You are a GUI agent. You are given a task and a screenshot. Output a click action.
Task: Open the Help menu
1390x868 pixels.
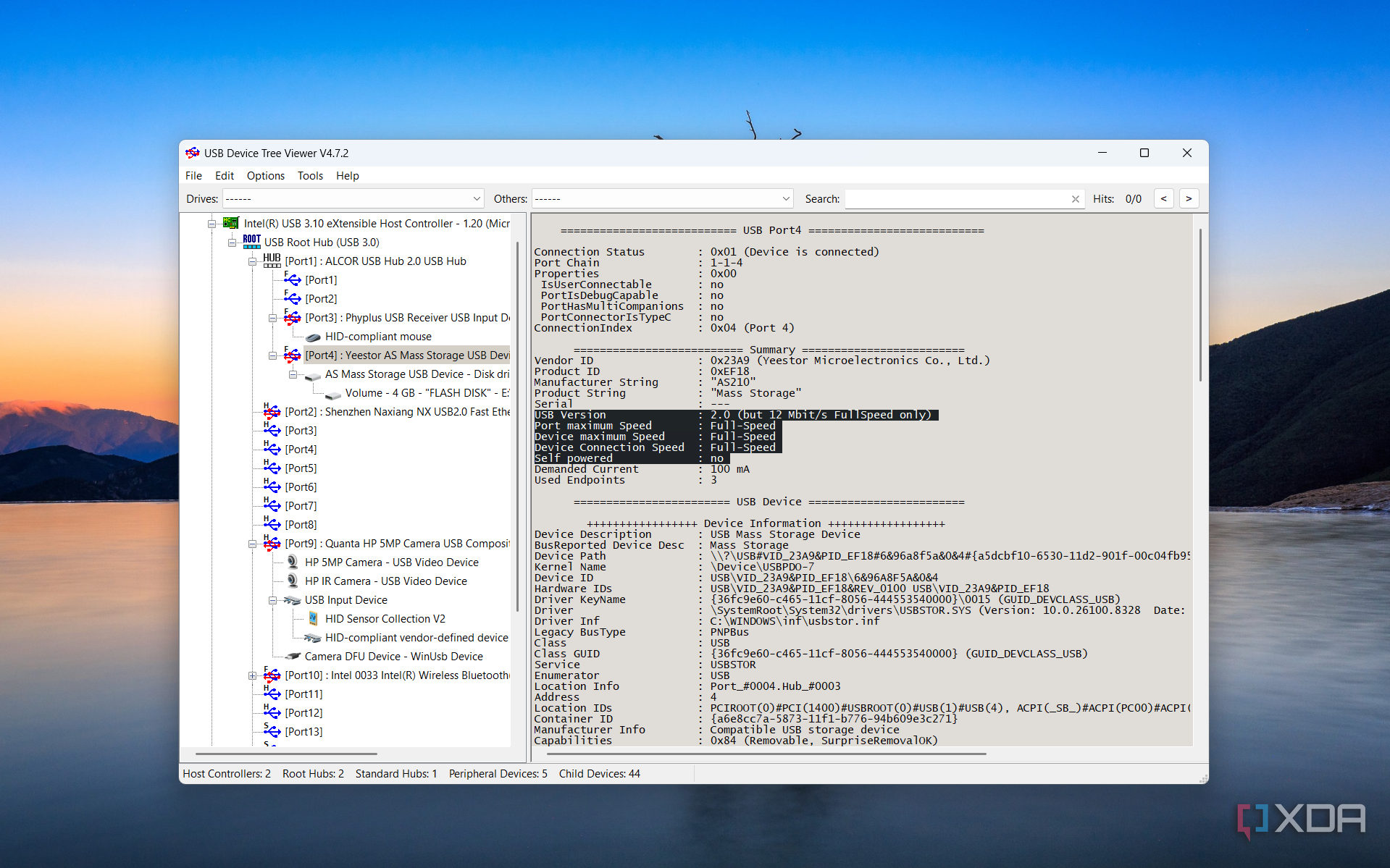tap(347, 176)
